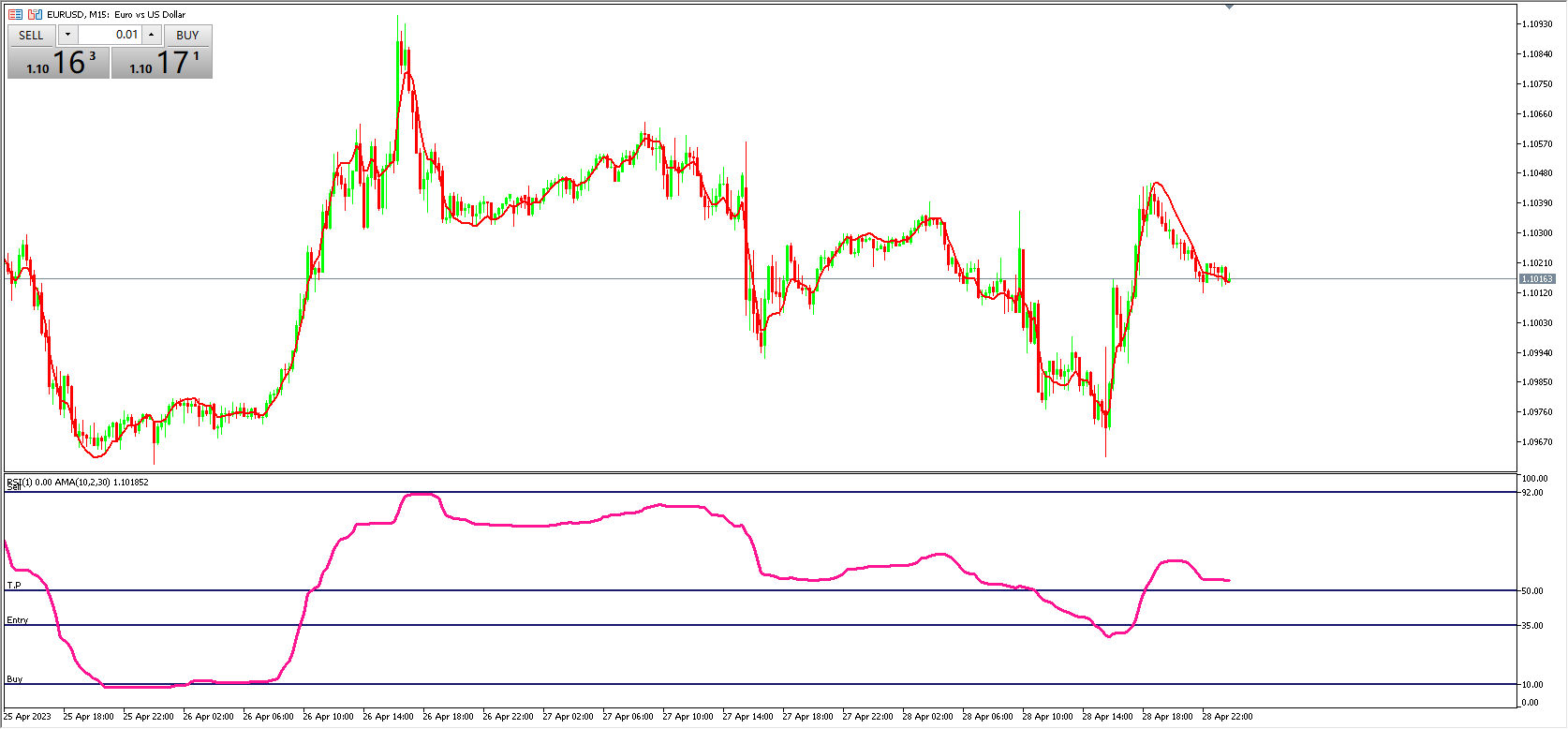Select the 28 Apr 22:00 time label

pyautogui.click(x=1227, y=717)
